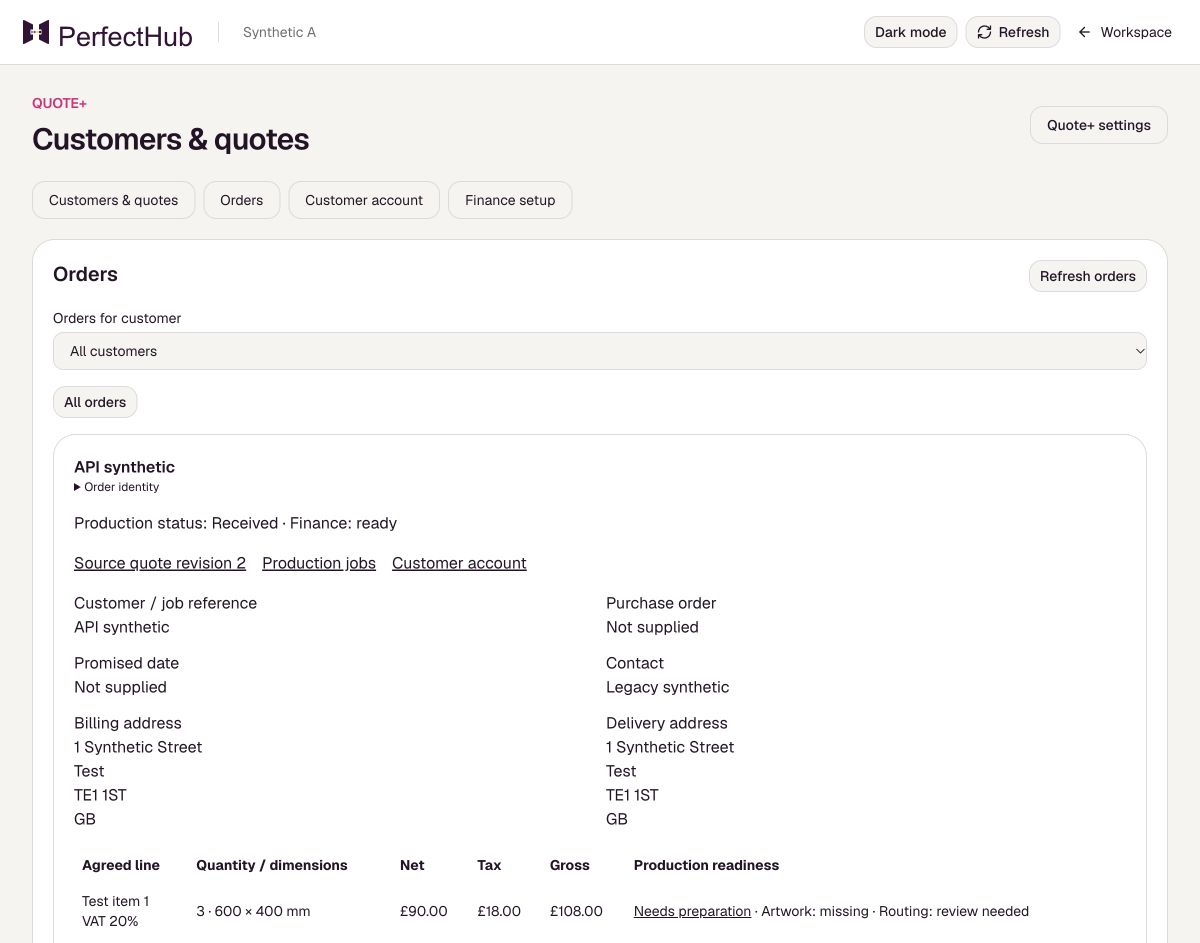Switch to the Customers & quotes tab

pos(114,200)
